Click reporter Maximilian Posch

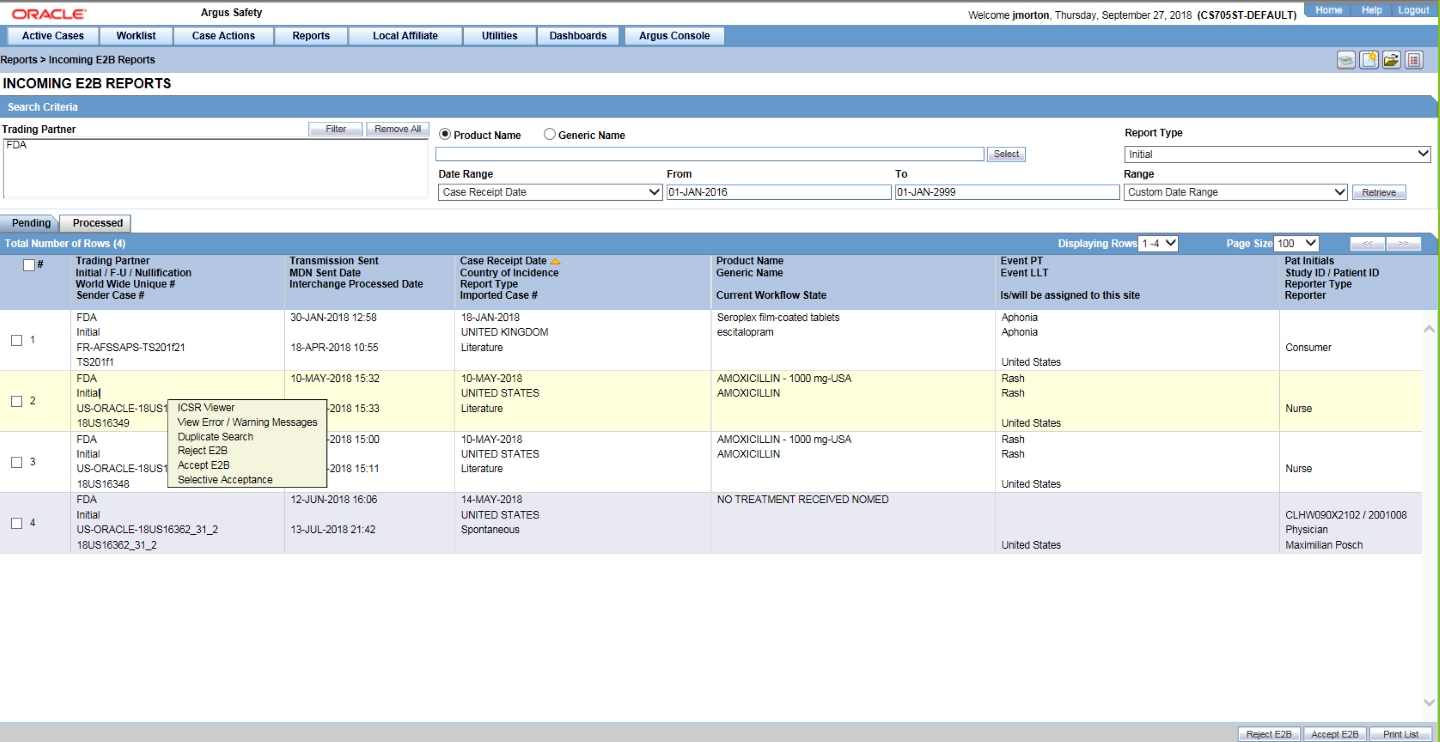coord(1324,545)
